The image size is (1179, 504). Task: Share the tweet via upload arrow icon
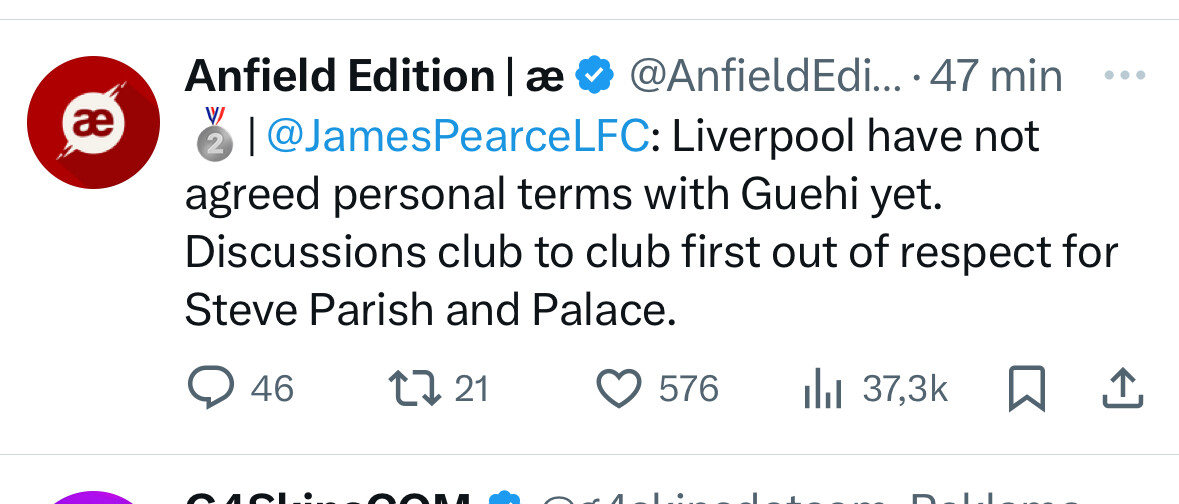click(x=1122, y=388)
